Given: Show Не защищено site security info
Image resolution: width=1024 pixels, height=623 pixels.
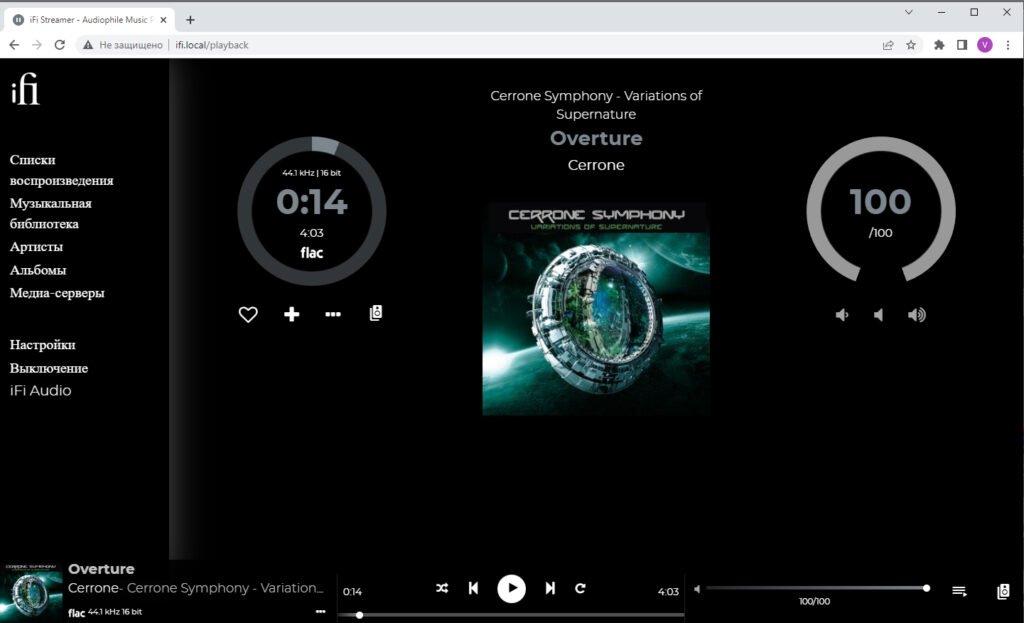Looking at the screenshot, I should [x=123, y=45].
